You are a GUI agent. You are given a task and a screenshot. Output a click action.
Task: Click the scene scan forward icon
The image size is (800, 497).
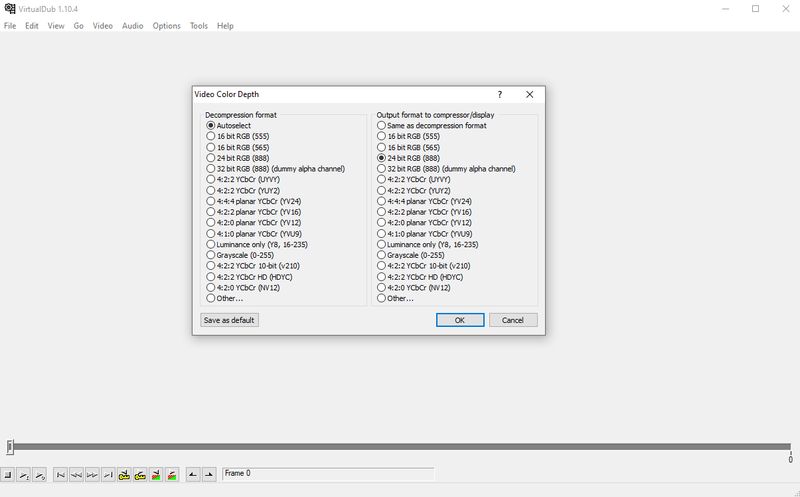pos(172,474)
